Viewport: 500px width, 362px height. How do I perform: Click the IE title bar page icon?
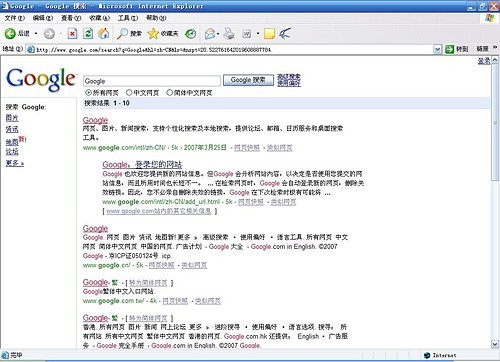point(5,6)
